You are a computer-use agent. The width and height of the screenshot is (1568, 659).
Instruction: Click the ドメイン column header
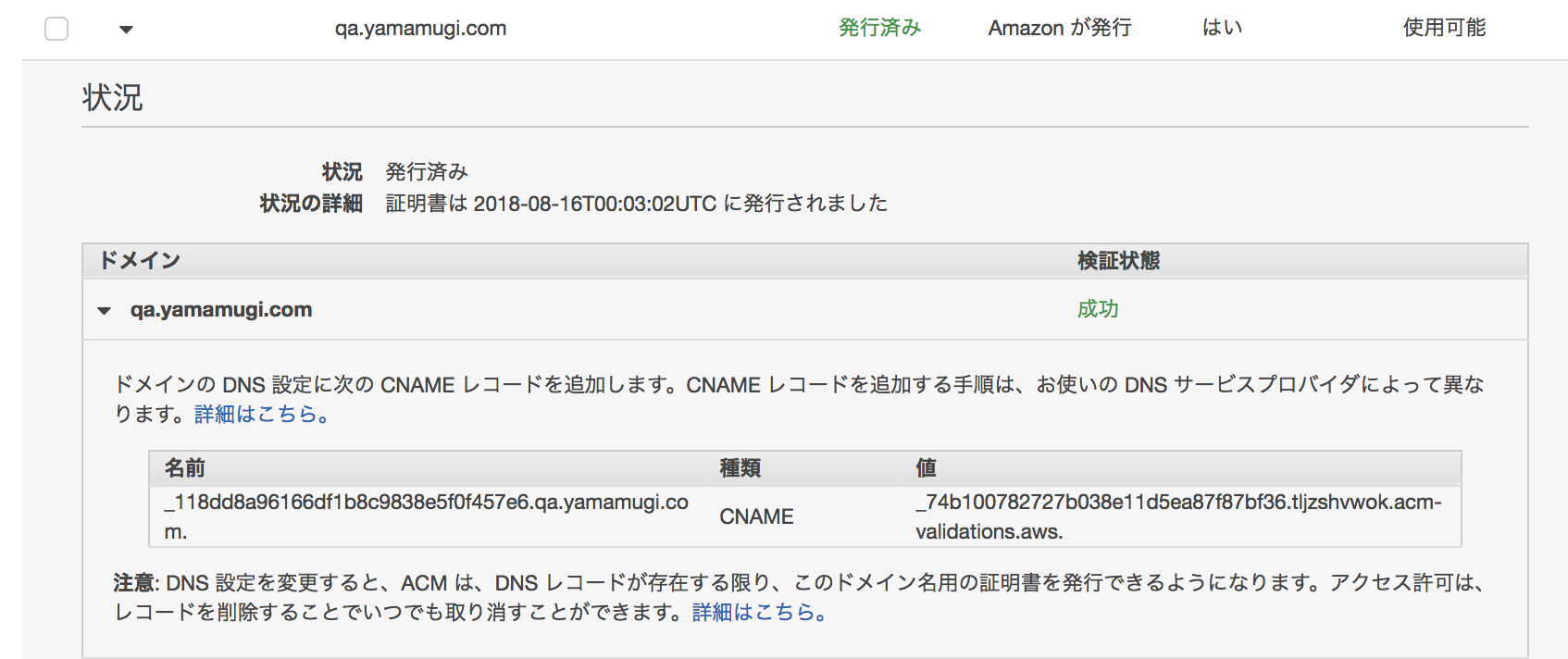click(140, 260)
